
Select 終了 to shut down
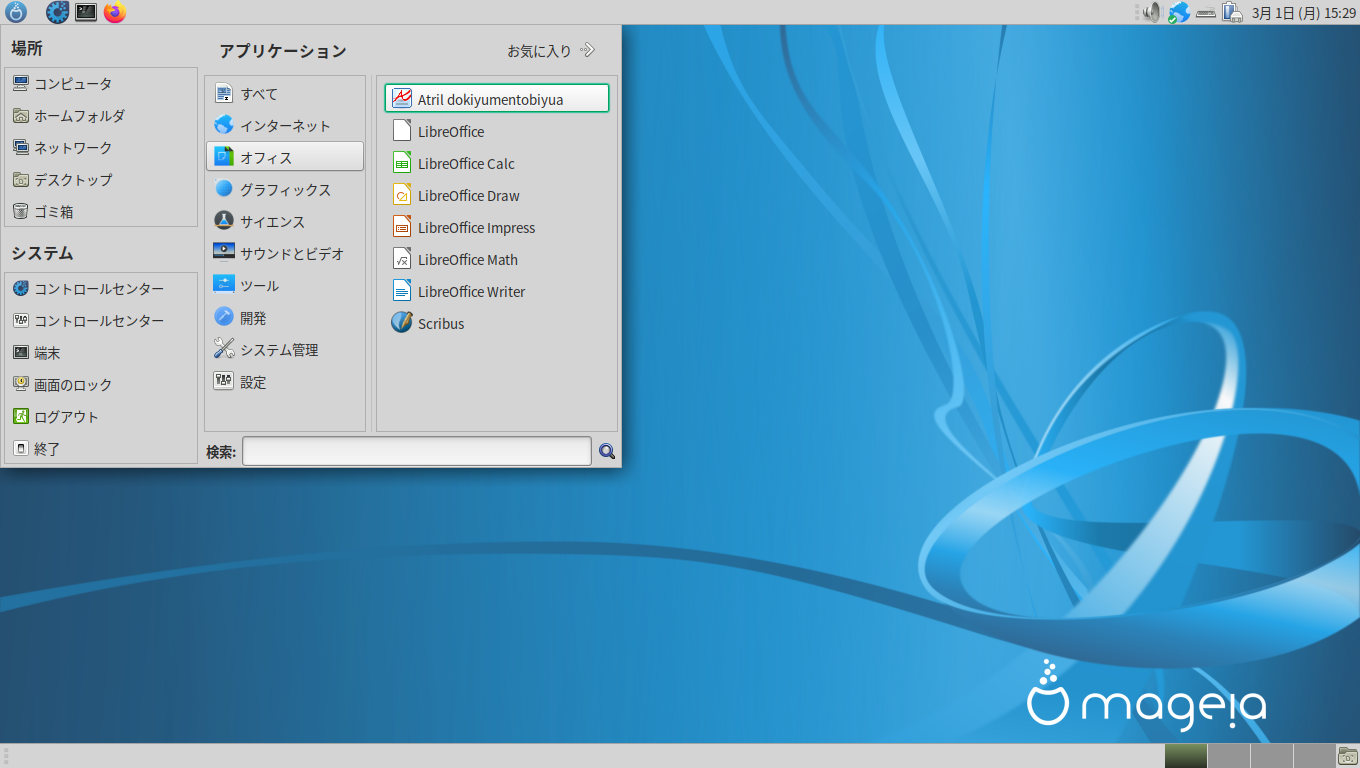point(101,449)
